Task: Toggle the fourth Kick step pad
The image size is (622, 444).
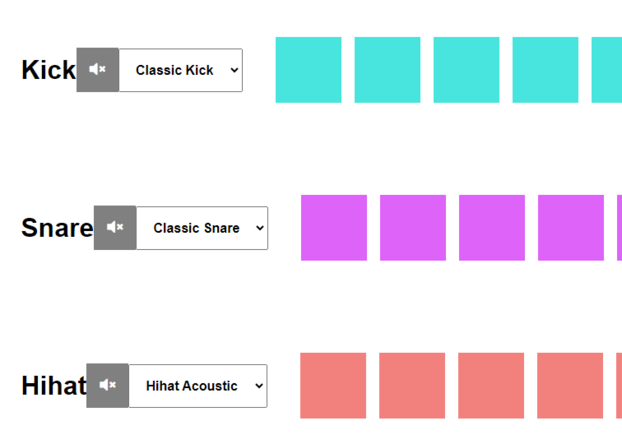Action: click(545, 70)
